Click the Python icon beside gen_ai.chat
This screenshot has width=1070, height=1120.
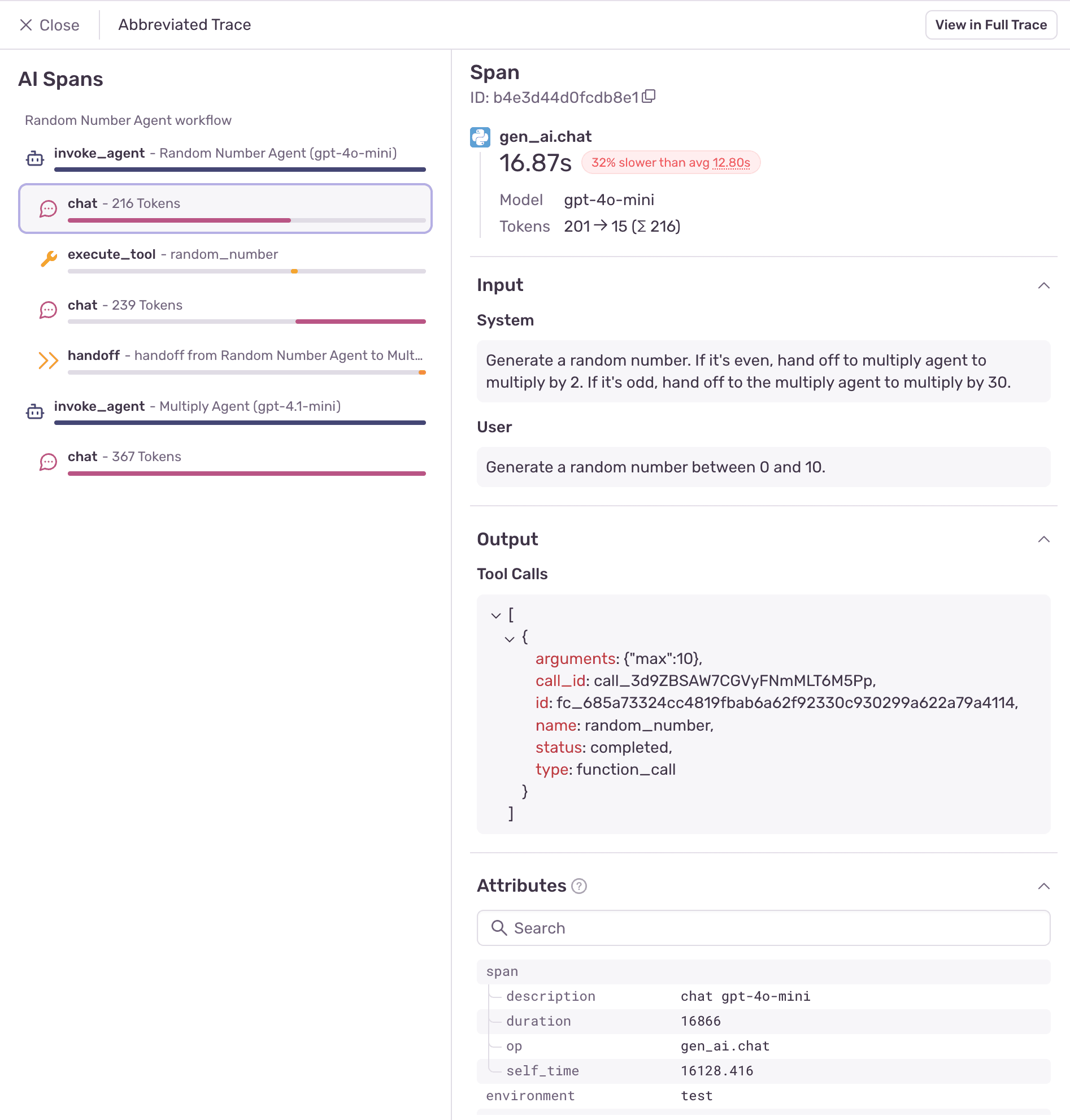pyautogui.click(x=480, y=137)
